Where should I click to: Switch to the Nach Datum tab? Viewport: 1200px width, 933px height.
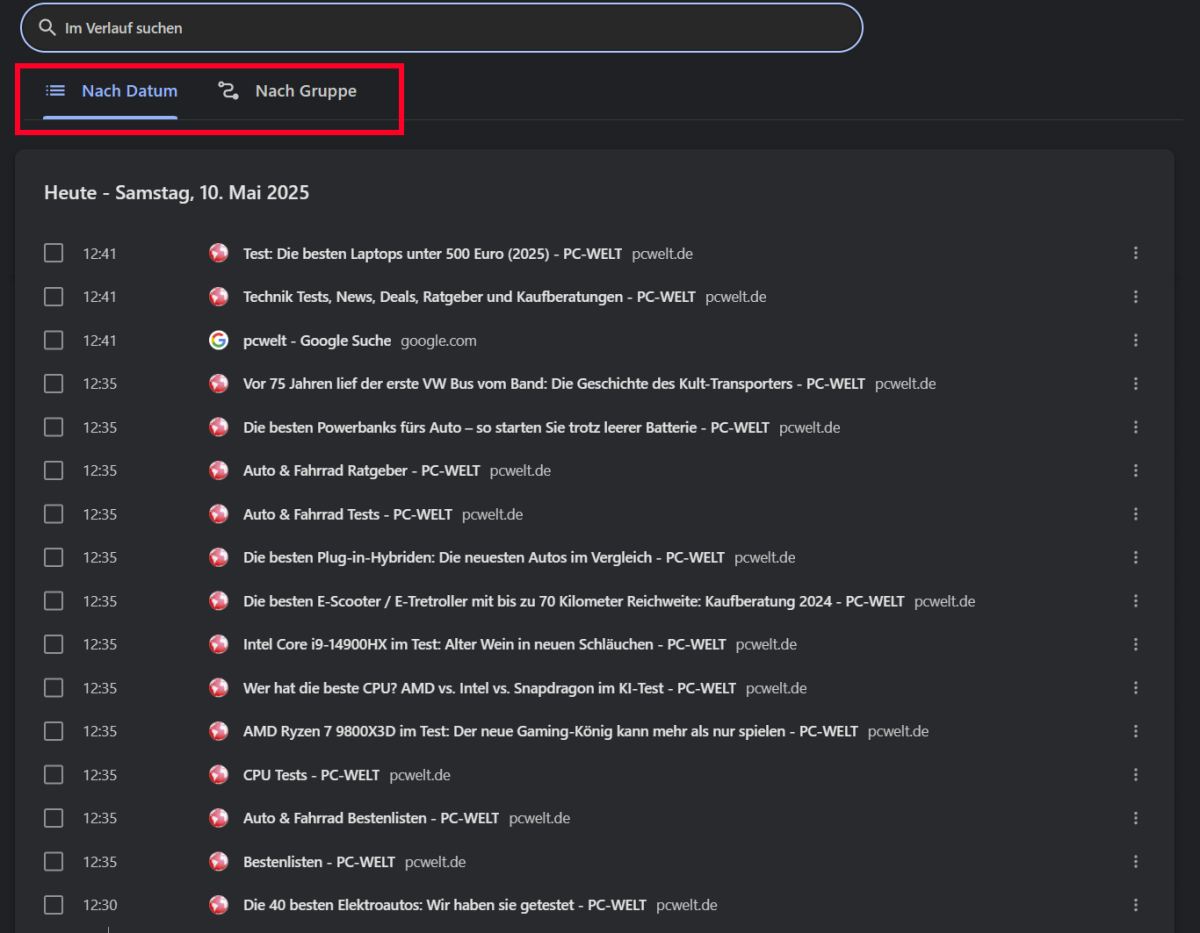111,91
